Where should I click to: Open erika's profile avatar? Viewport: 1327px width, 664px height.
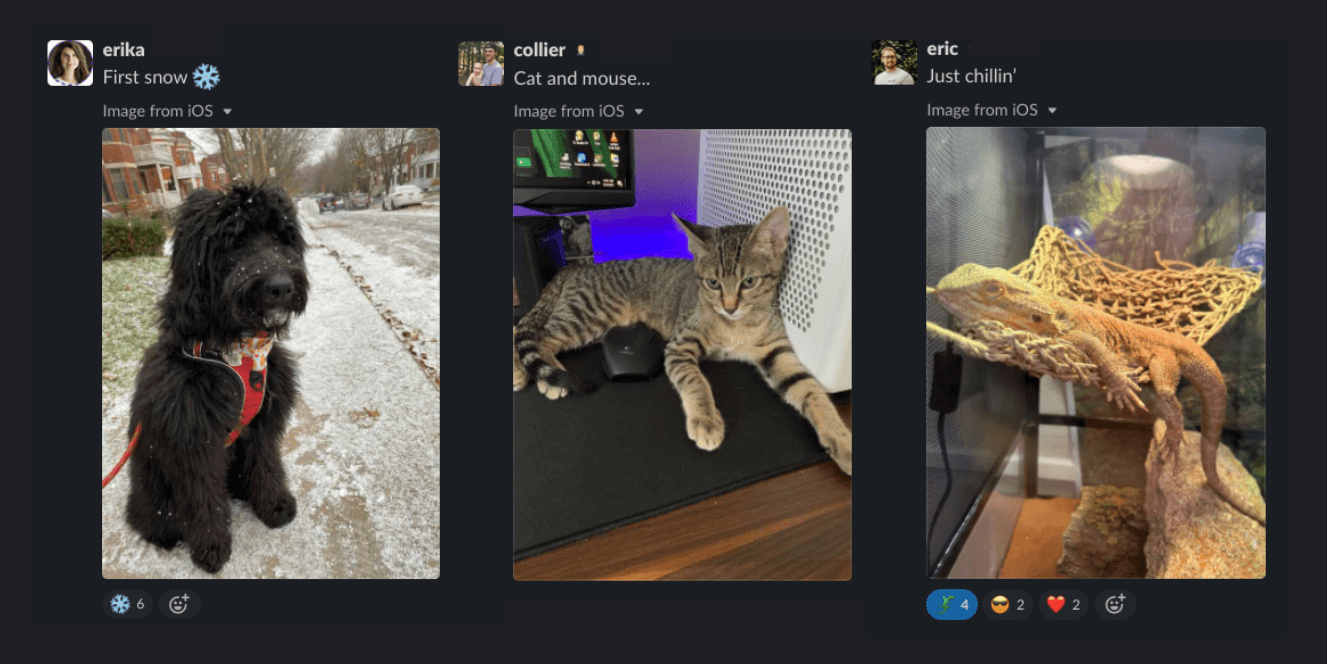tap(70, 63)
